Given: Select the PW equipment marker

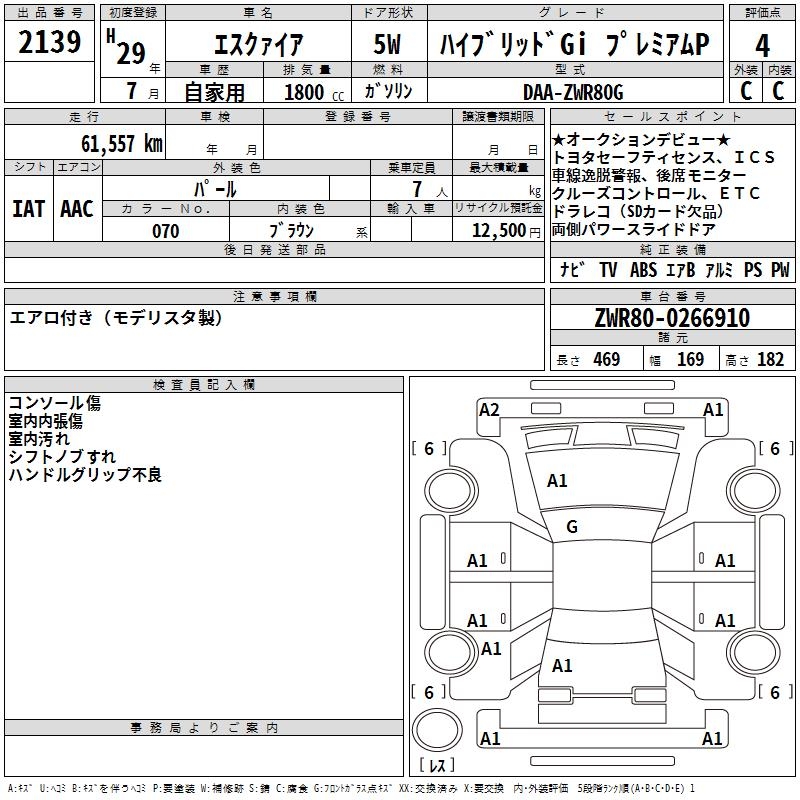Looking at the screenshot, I should 780,270.
